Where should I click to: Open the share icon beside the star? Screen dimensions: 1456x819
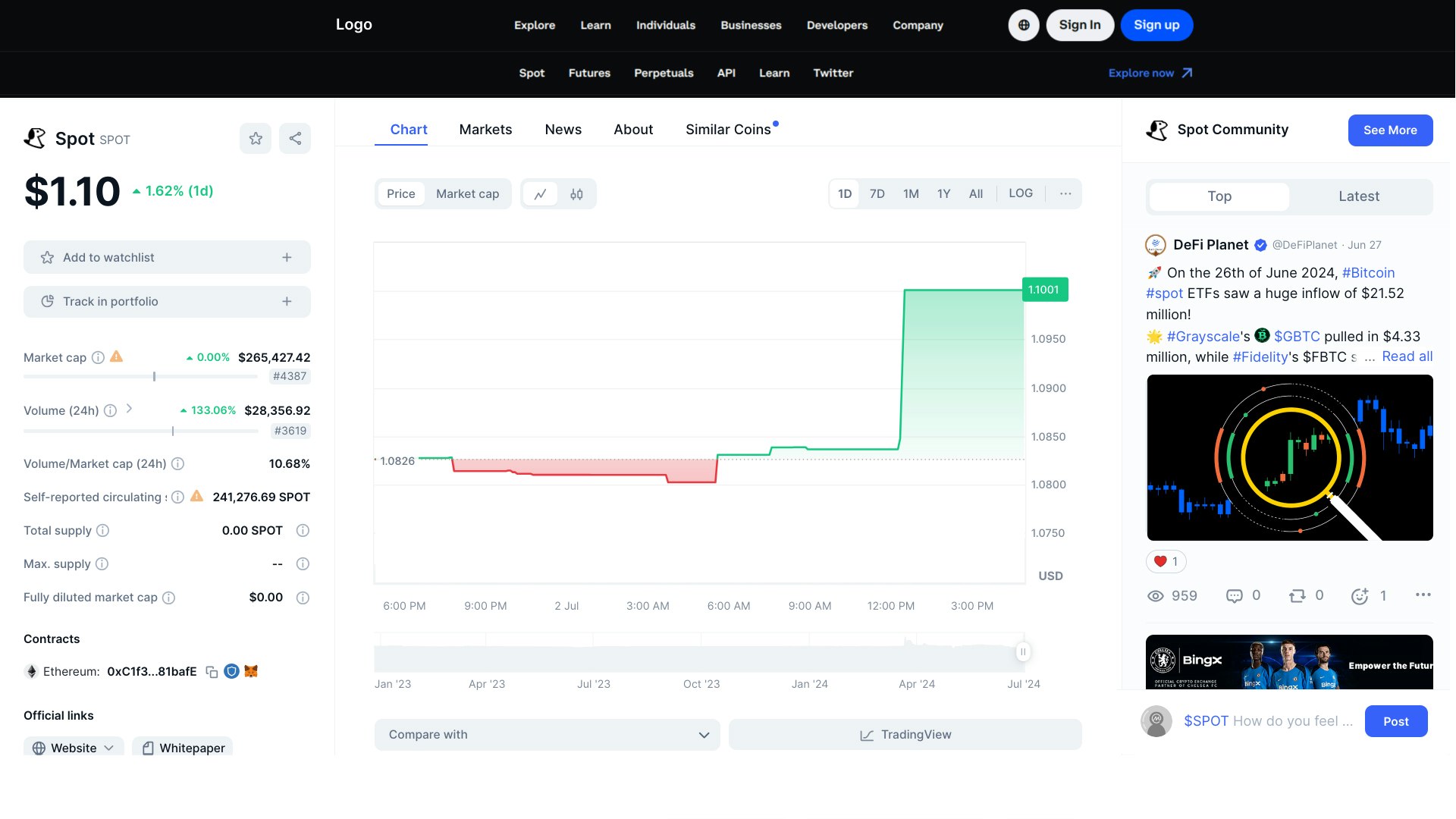tap(295, 138)
